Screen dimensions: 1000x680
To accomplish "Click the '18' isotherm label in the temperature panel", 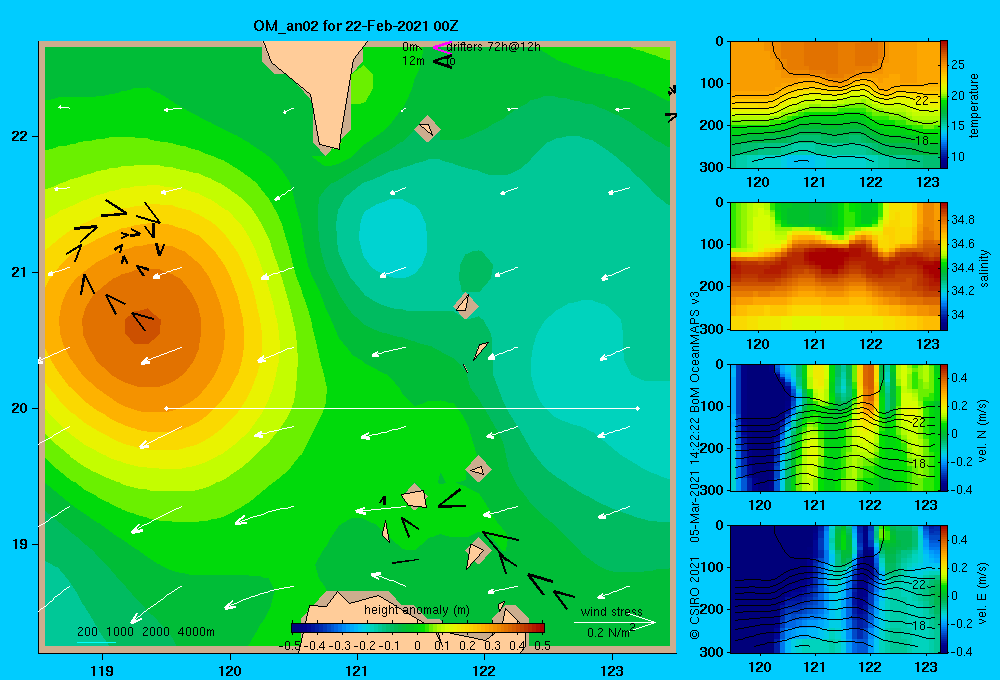I will 922,140.
